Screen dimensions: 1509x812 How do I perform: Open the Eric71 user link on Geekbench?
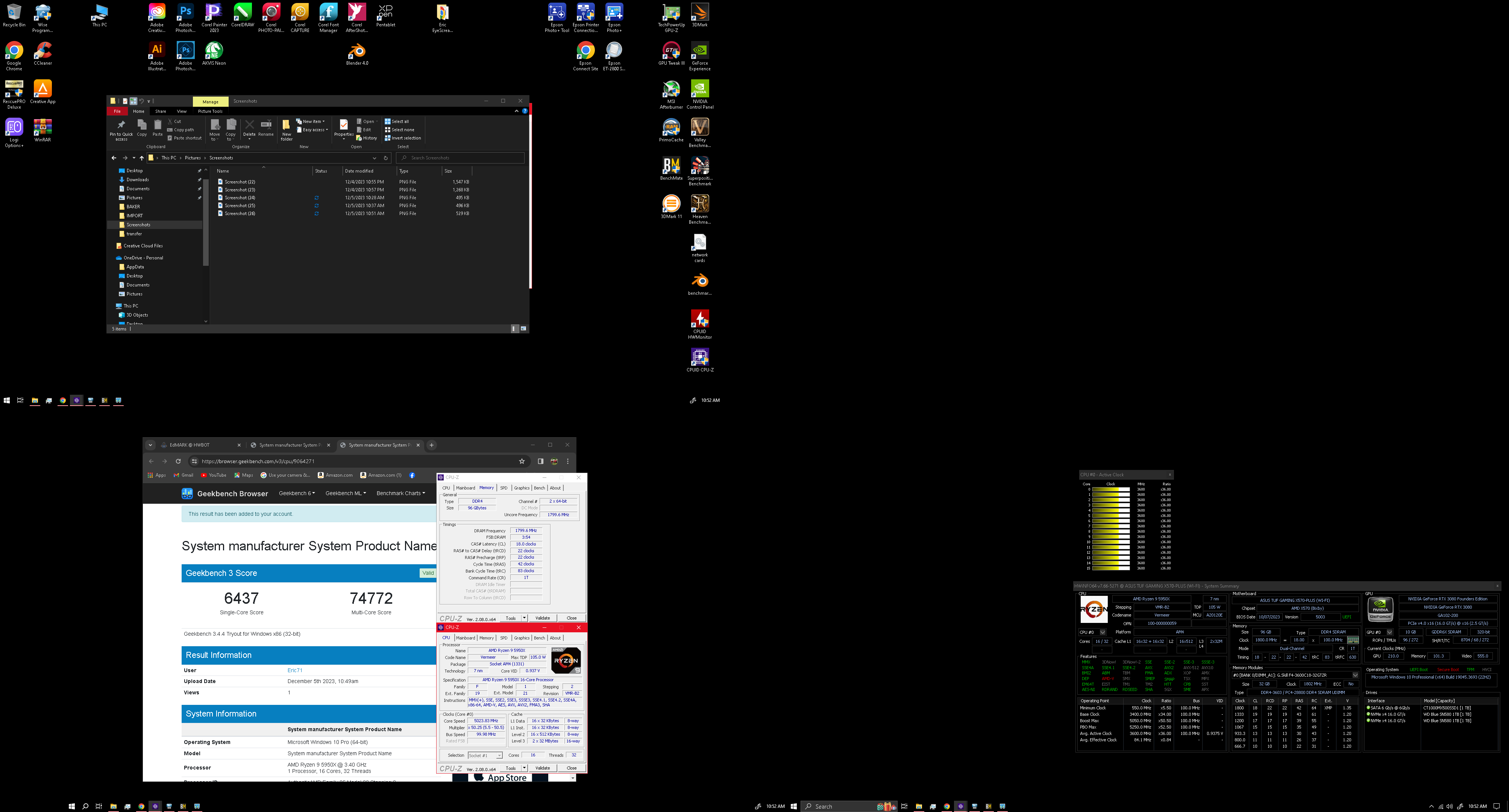tap(295, 671)
